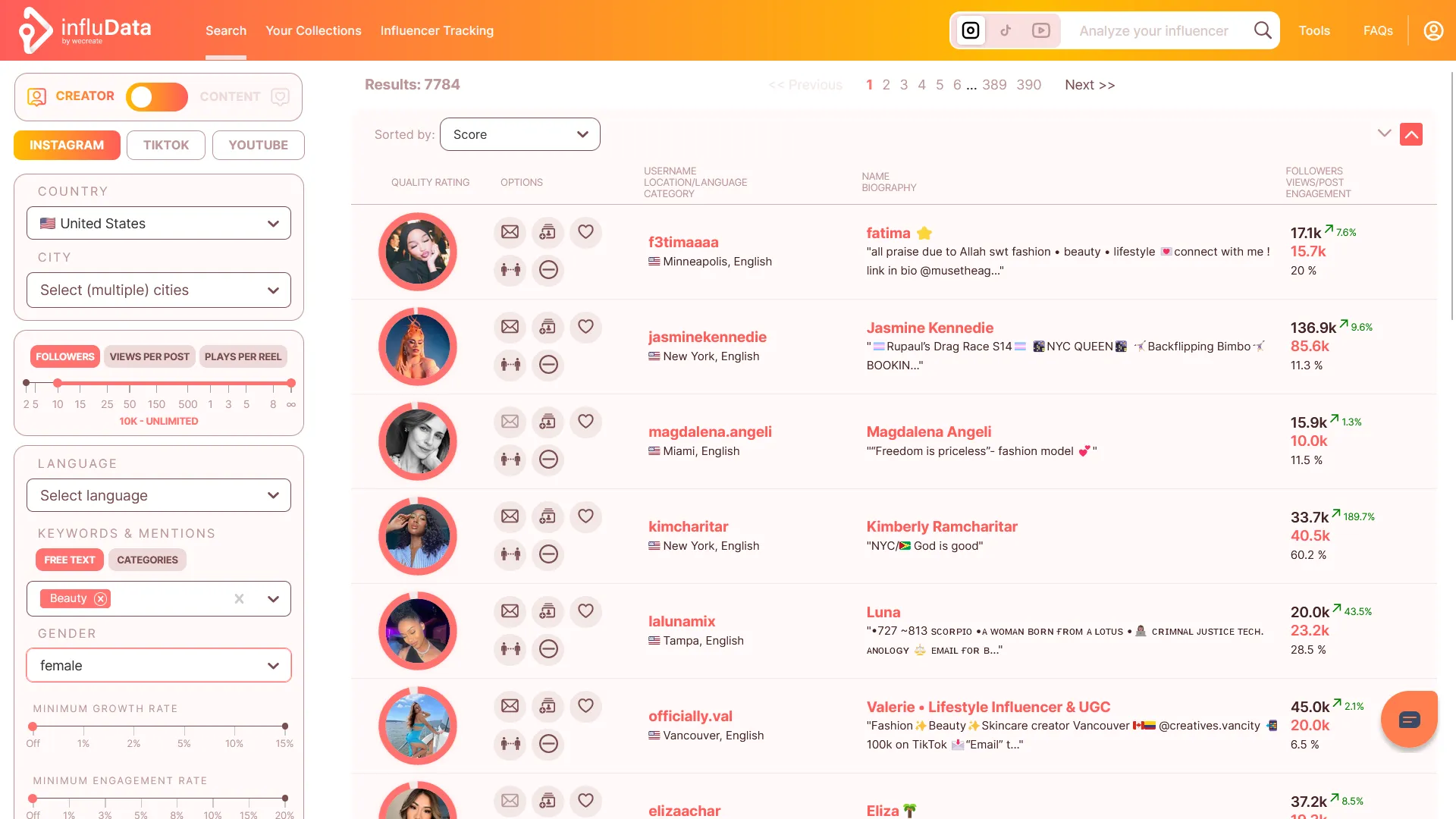Open the Gender dropdown set to female
The image size is (1456, 819).
(158, 666)
